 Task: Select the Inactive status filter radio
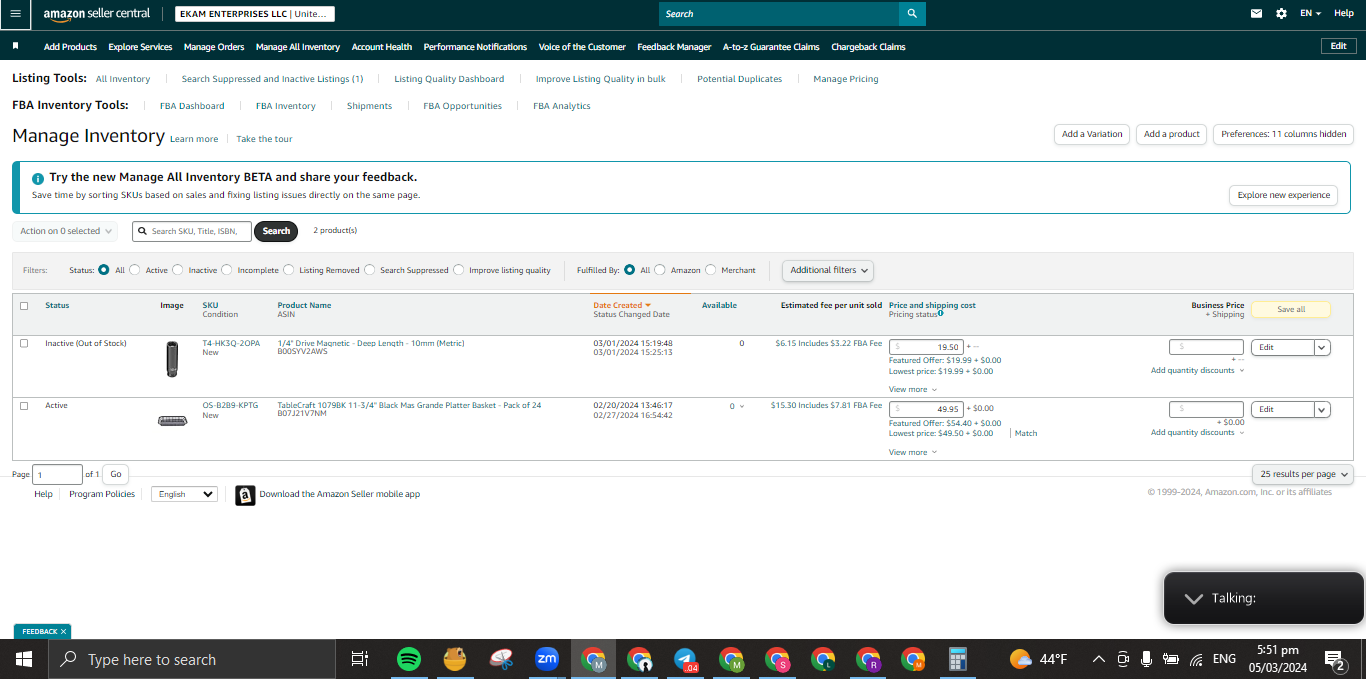coord(178,270)
